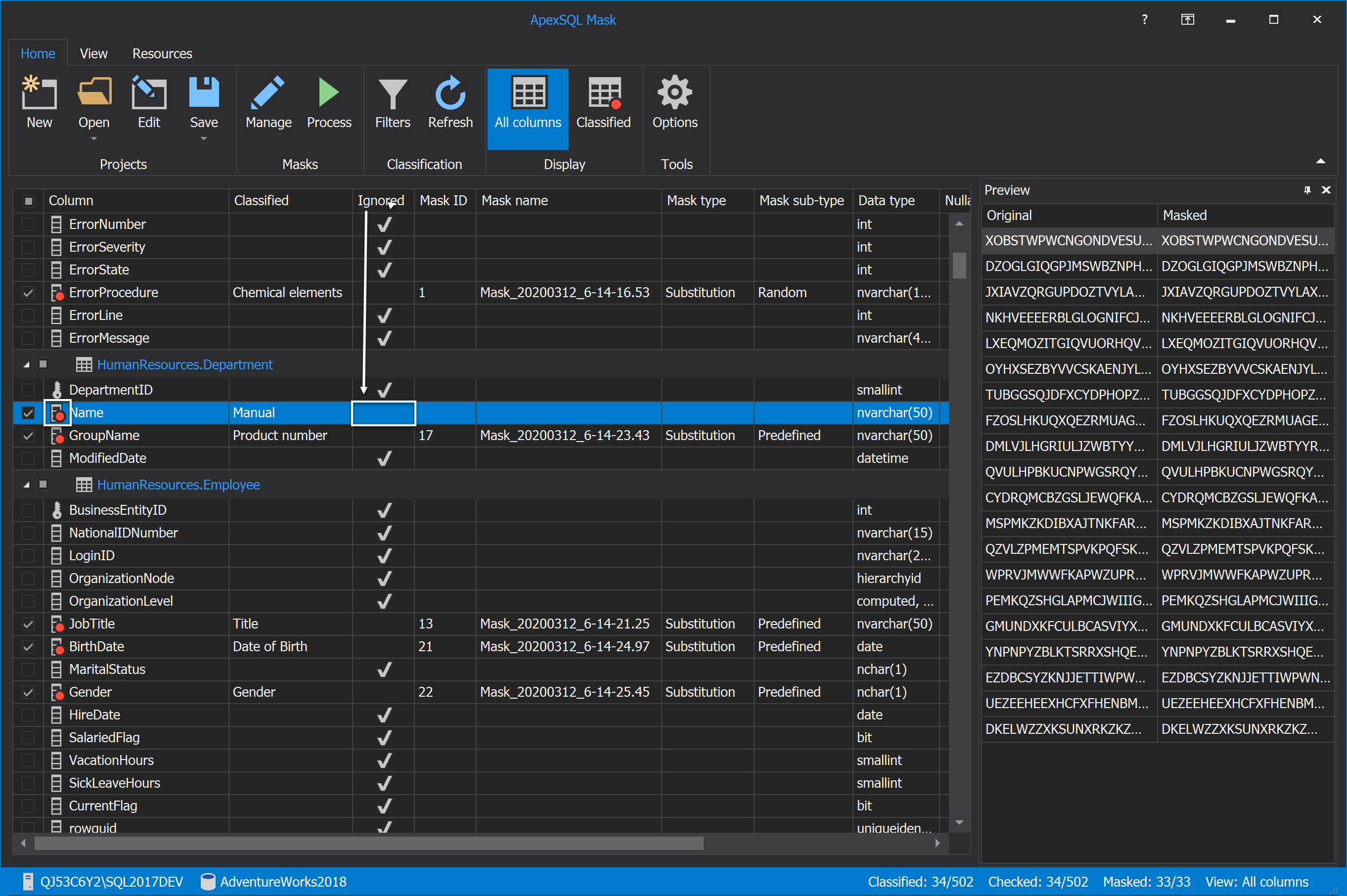Sort by the Mask type header
This screenshot has height=896, width=1347.
coord(708,201)
